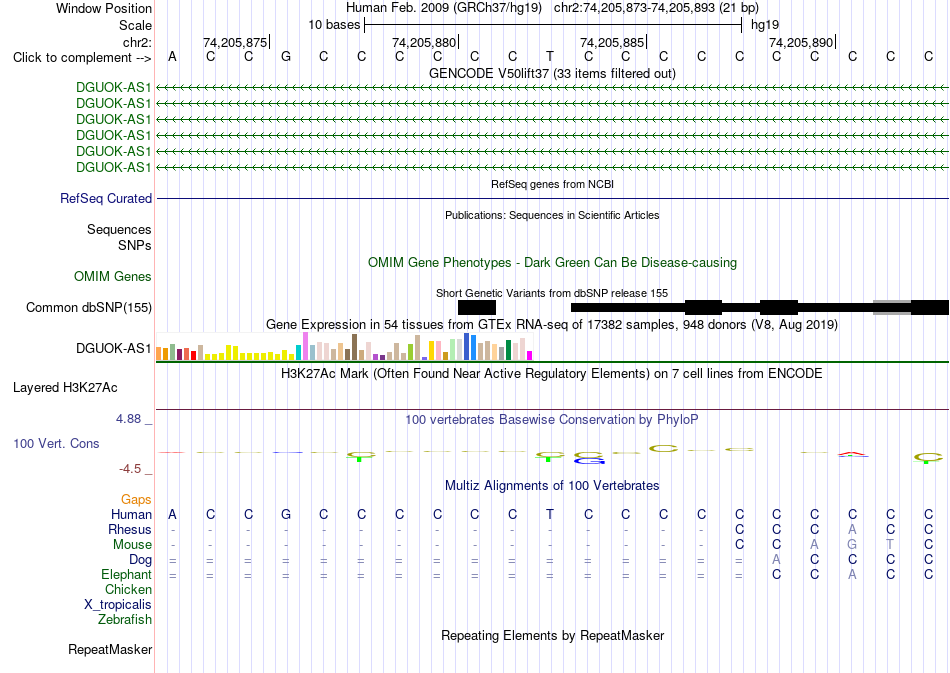The image size is (950, 673).
Task: Click the Human species row label
Action: pyautogui.click(x=131, y=515)
